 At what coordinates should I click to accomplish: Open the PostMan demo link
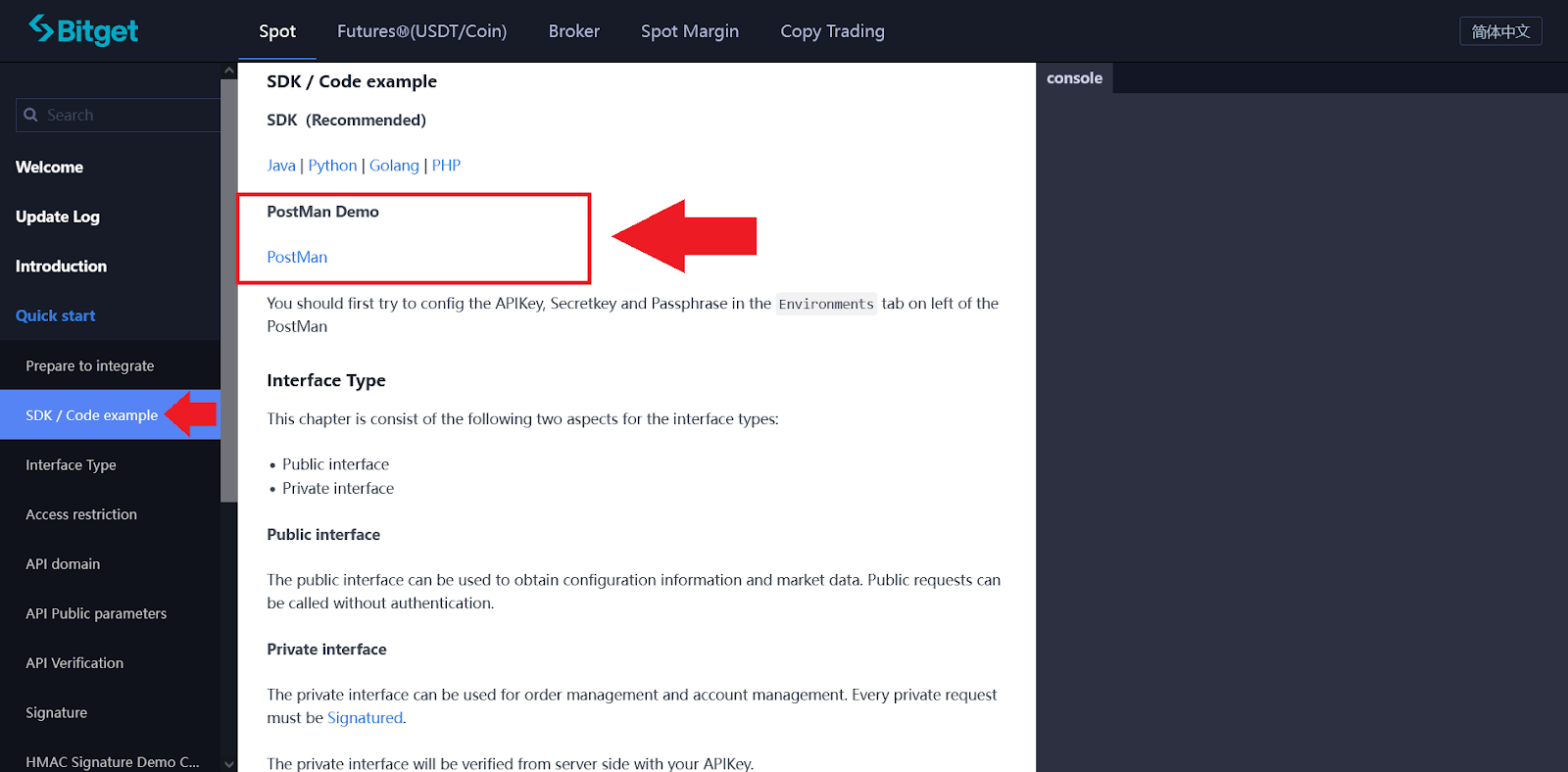(297, 257)
